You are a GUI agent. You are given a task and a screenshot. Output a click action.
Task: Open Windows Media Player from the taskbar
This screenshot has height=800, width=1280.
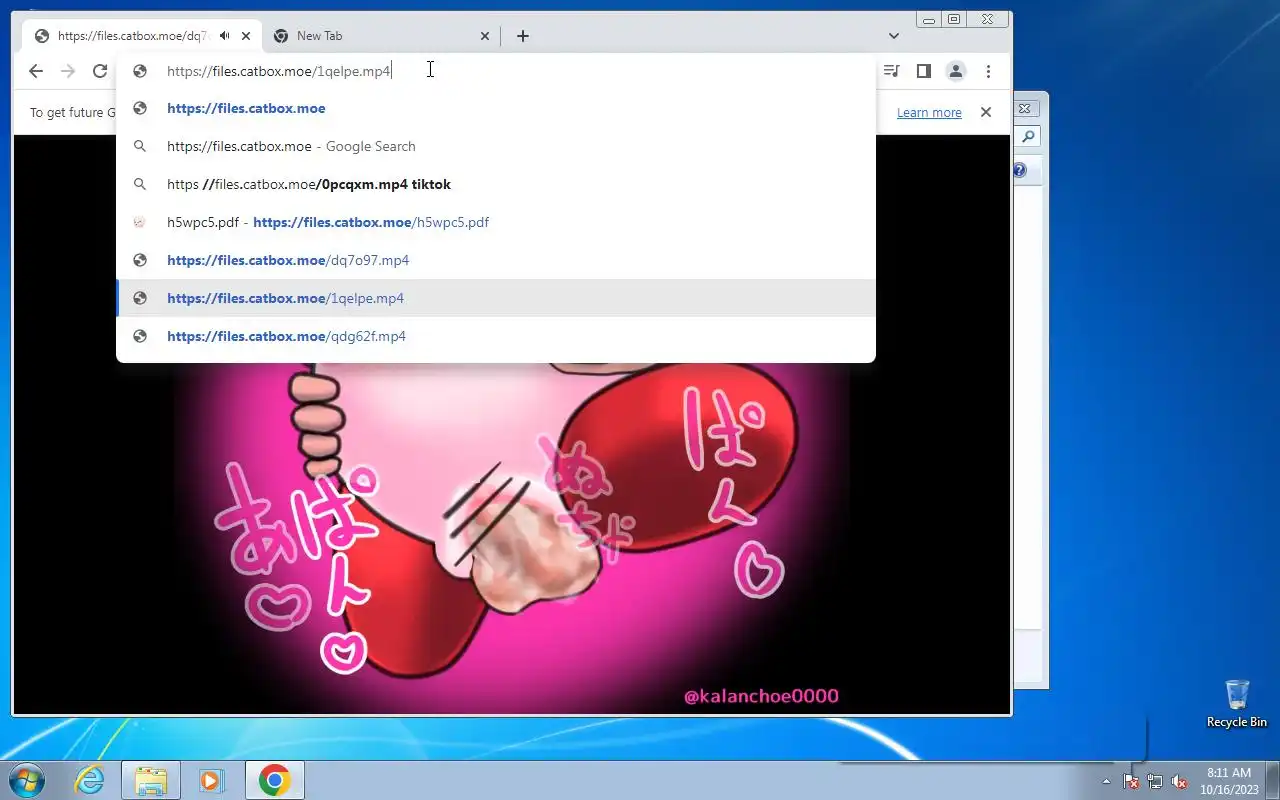click(x=212, y=780)
